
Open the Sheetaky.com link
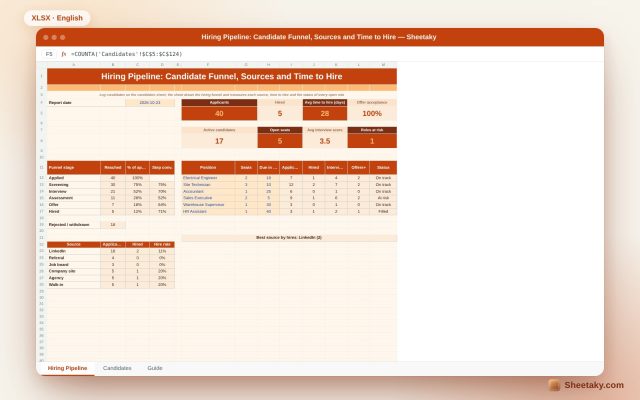coord(594,385)
